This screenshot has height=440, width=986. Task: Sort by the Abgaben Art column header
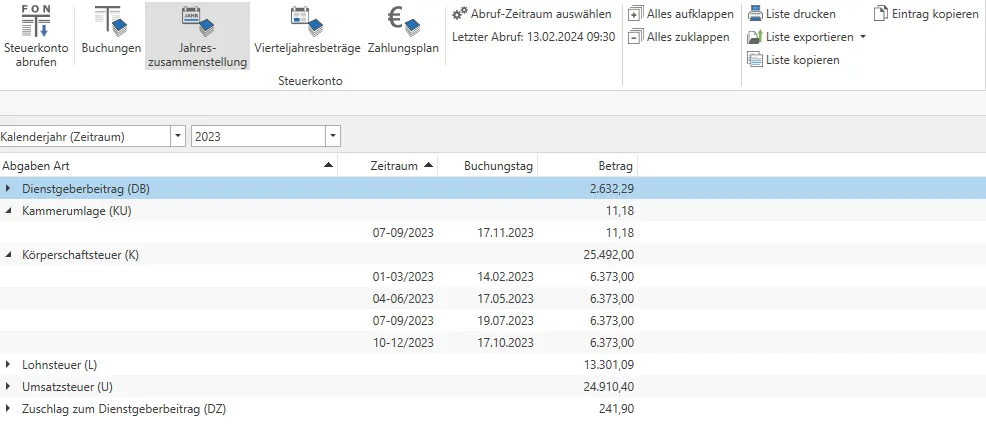coord(169,165)
